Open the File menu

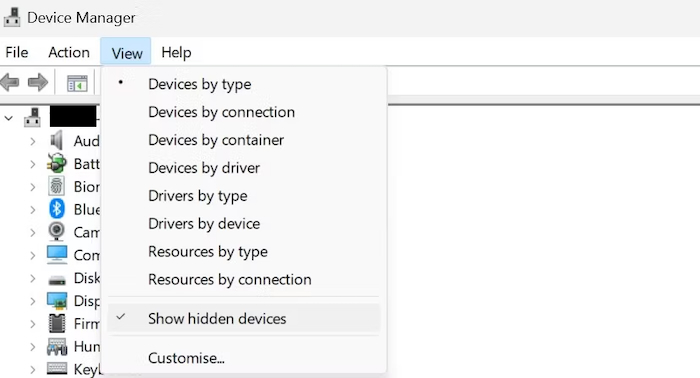(x=17, y=52)
